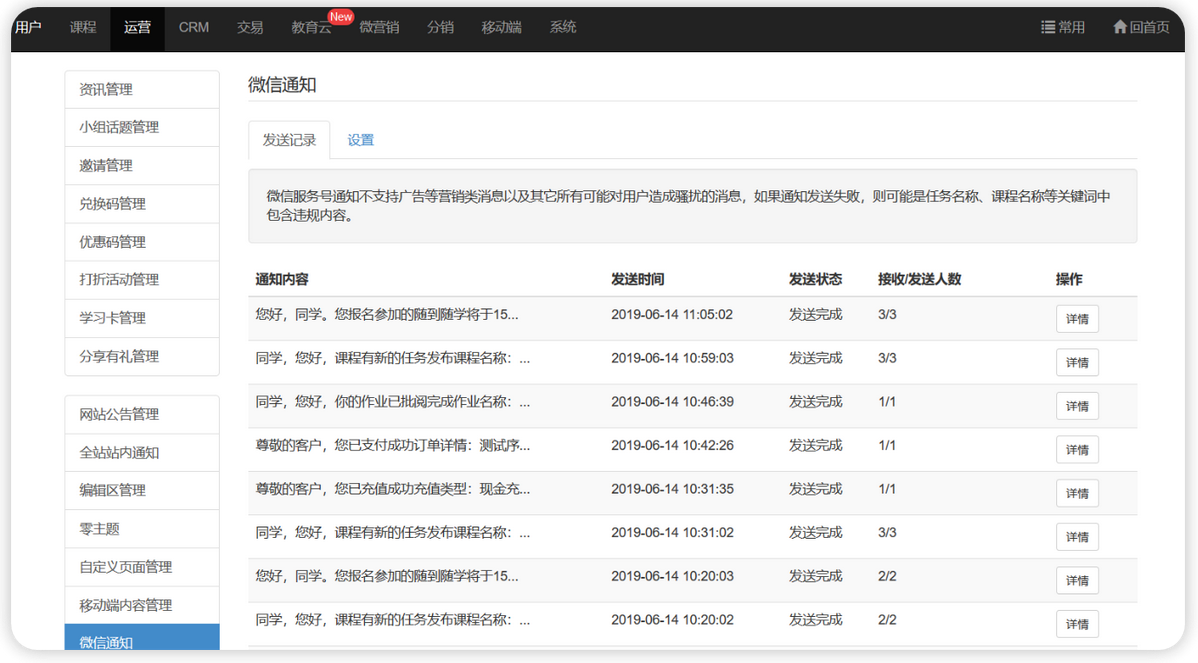View 详情 for the 10:46:39 notification
The image size is (1198, 663).
click(x=1077, y=406)
